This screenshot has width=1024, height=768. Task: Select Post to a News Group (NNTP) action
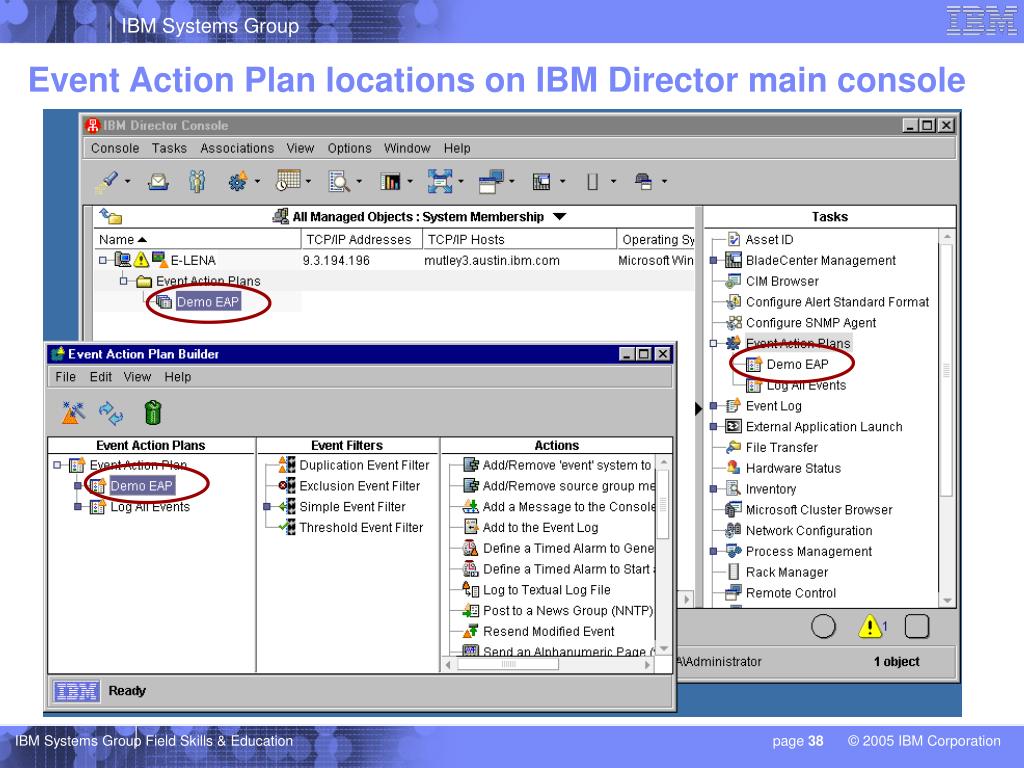[568, 611]
